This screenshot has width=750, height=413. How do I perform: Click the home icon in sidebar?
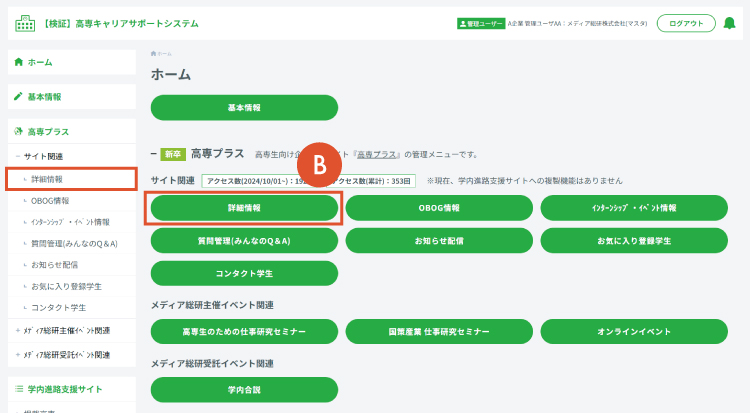coord(19,62)
